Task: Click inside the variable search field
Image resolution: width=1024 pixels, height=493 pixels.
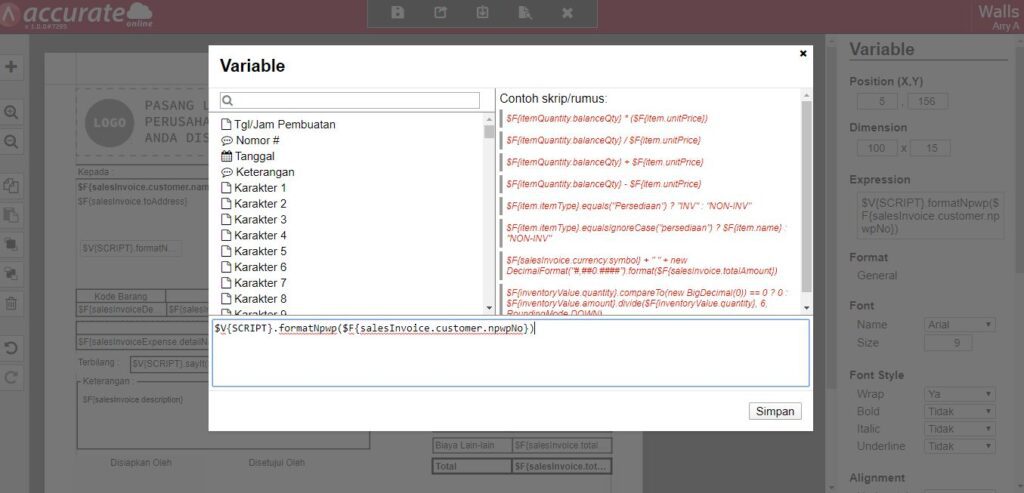Action: (x=350, y=101)
